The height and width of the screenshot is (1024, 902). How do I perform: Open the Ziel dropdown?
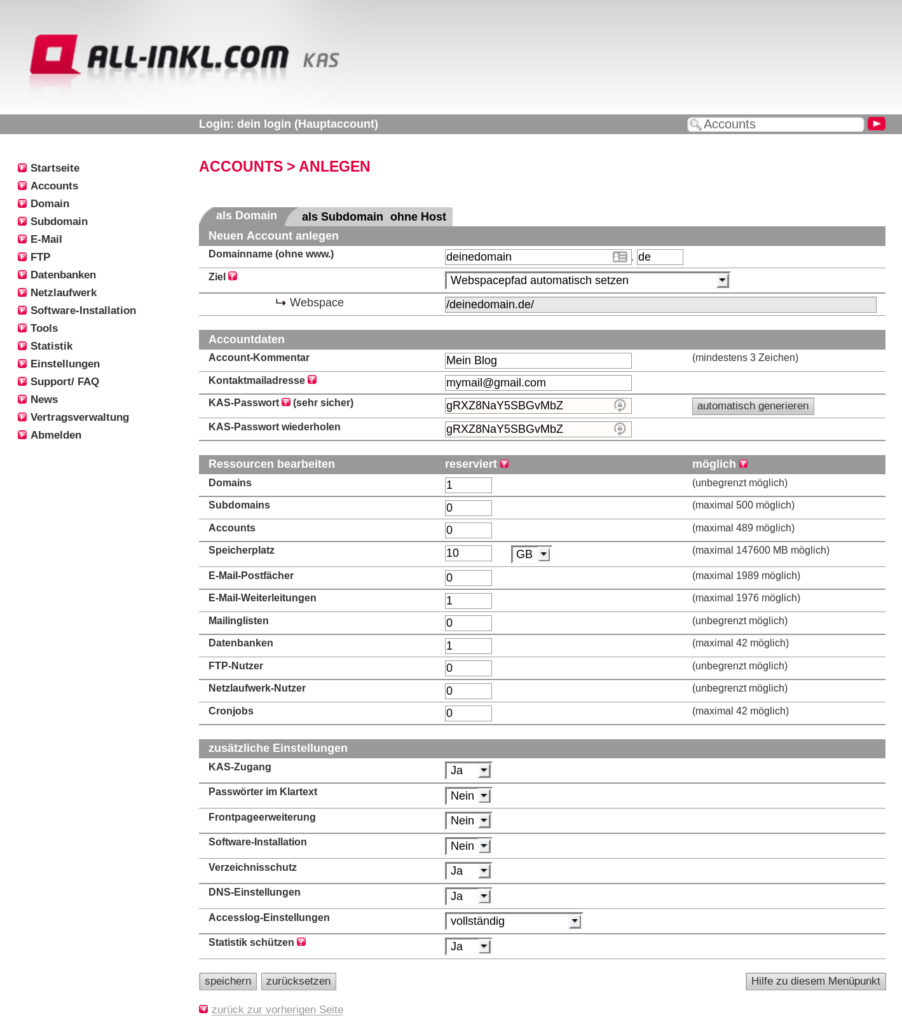(x=587, y=280)
